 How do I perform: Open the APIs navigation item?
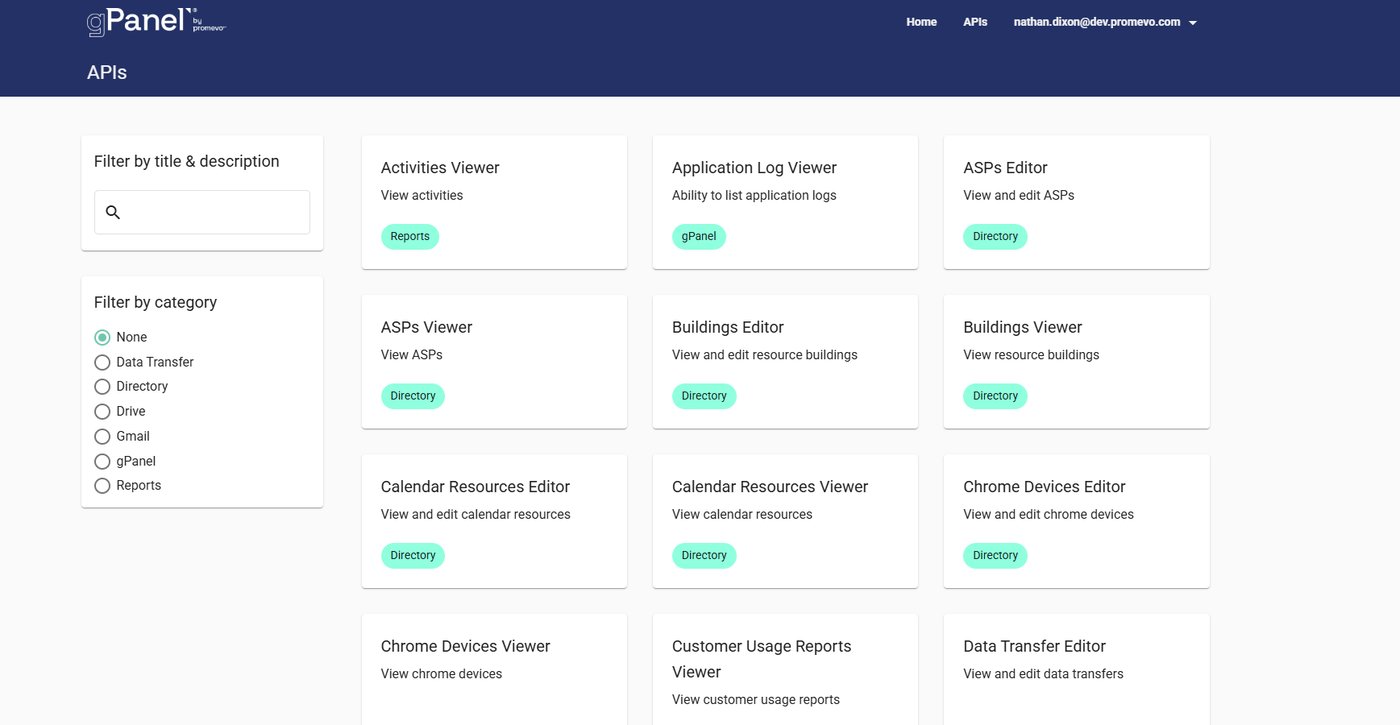tap(975, 22)
